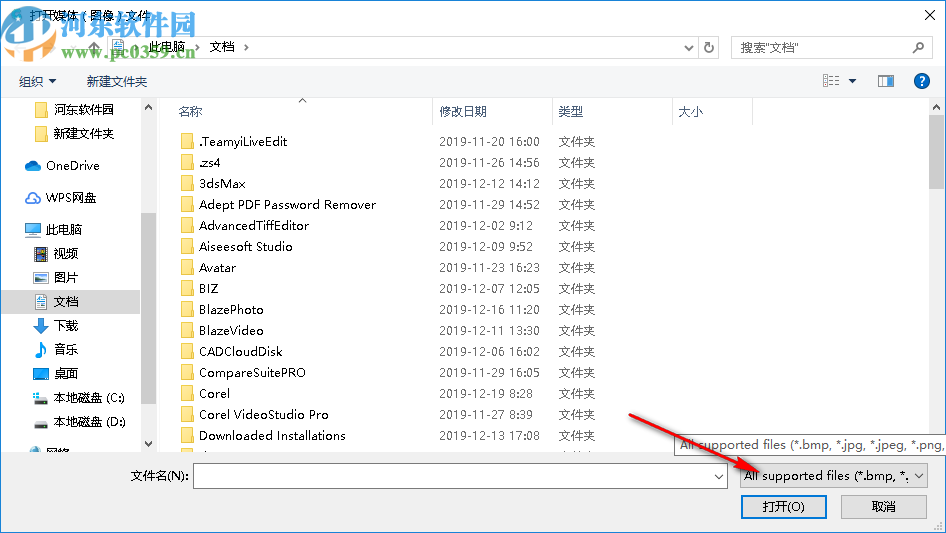This screenshot has height=533, width=946.
Task: Click the search magnifier icon
Action: click(918, 47)
